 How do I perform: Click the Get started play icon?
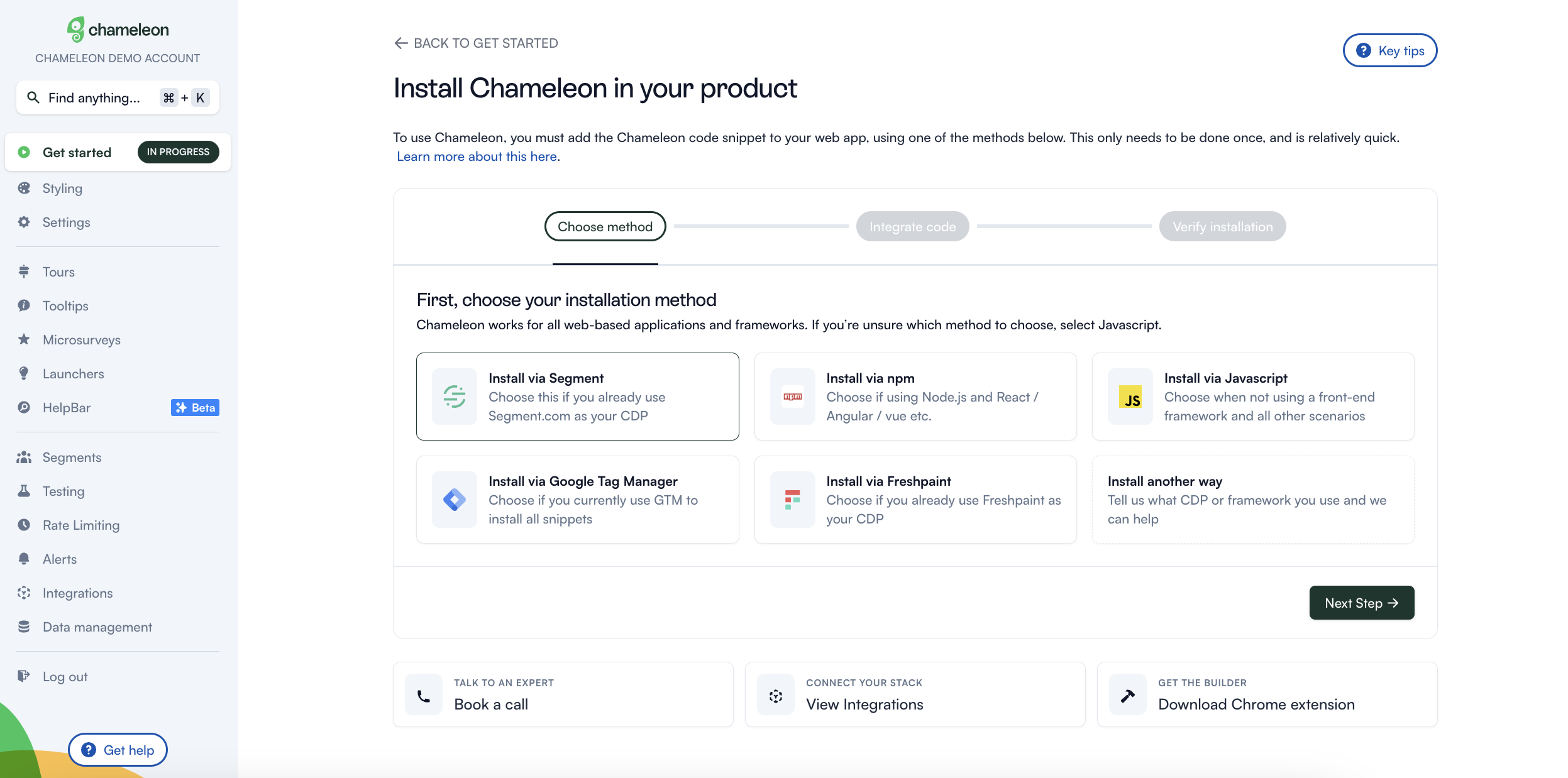pos(24,152)
